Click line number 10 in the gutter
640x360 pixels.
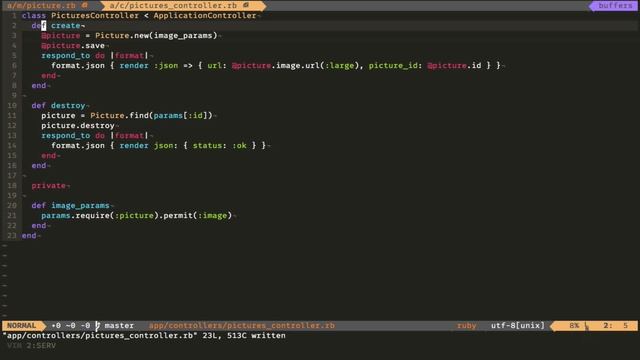12,106
